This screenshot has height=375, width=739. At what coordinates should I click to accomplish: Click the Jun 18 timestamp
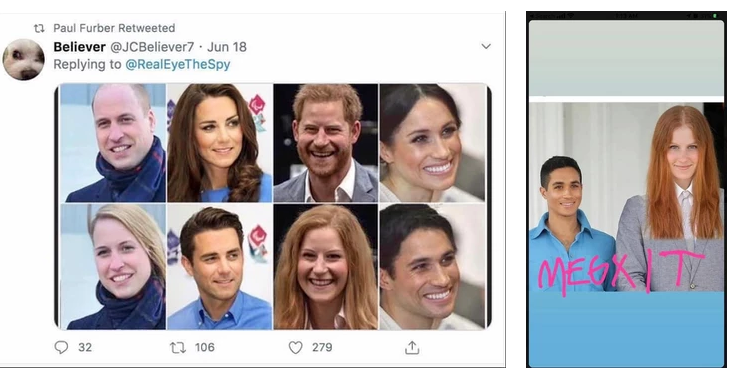pos(227,47)
